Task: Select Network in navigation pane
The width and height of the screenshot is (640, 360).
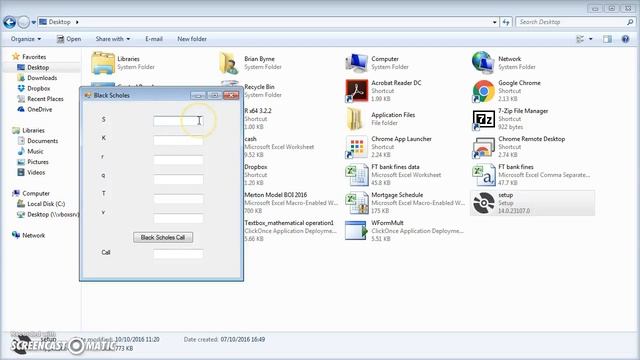Action: (33, 236)
